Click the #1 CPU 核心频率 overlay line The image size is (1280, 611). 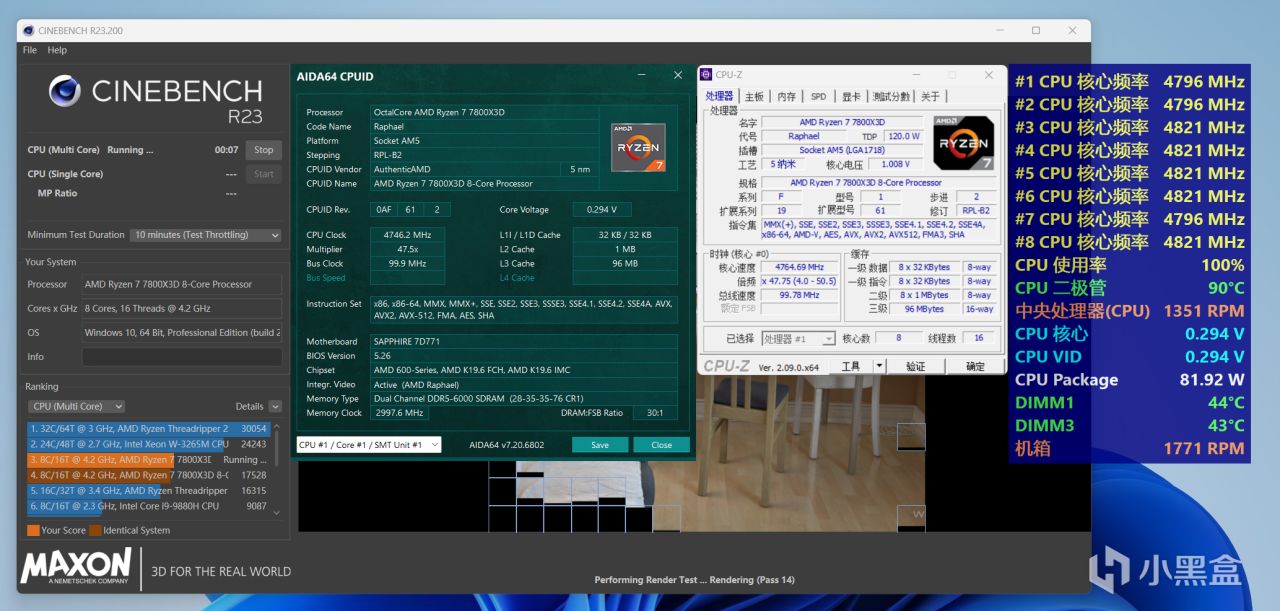click(x=1130, y=82)
